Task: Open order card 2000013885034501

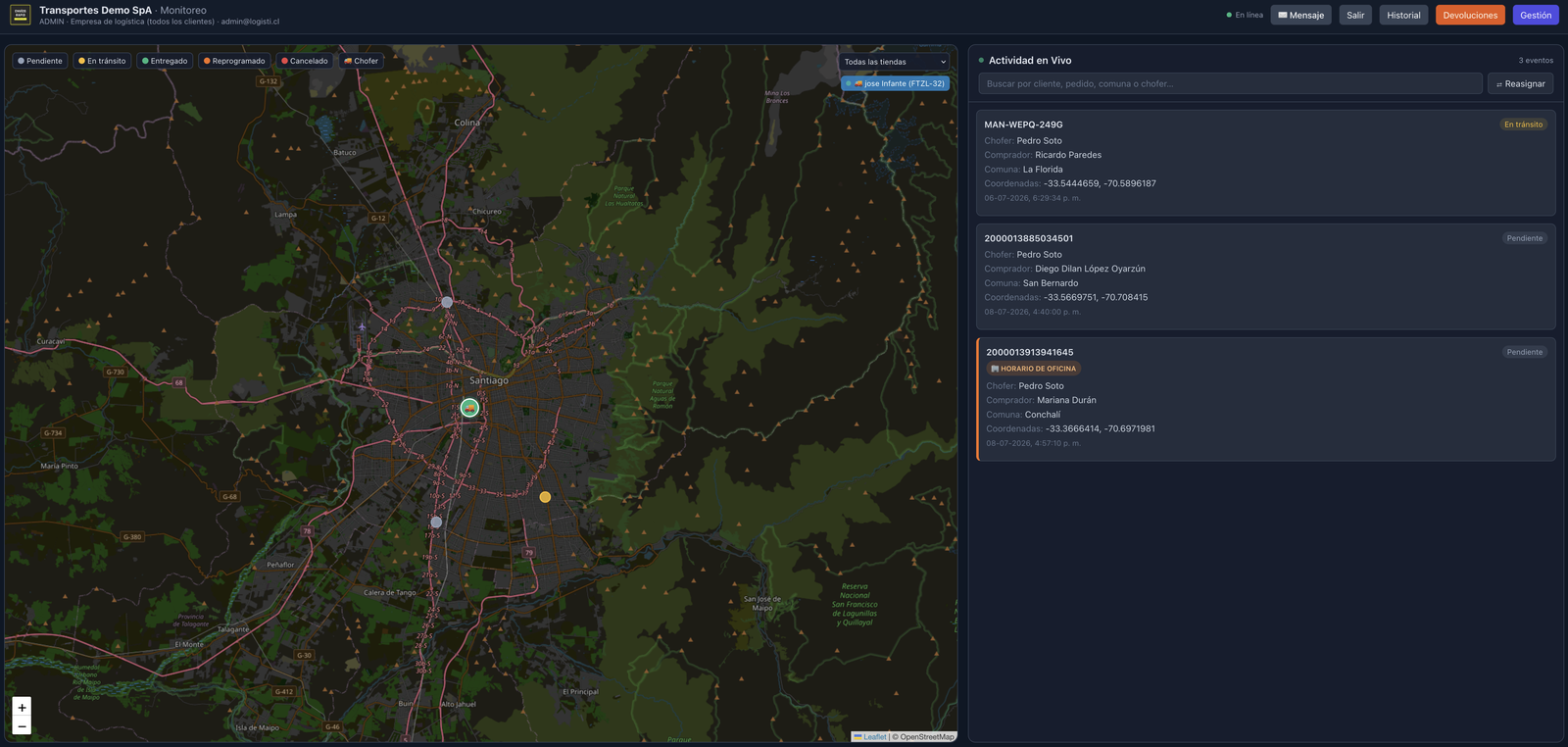Action: (x=1265, y=276)
